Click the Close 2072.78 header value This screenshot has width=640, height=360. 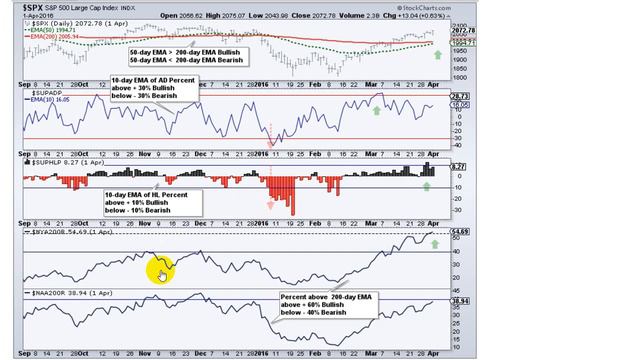(313, 16)
